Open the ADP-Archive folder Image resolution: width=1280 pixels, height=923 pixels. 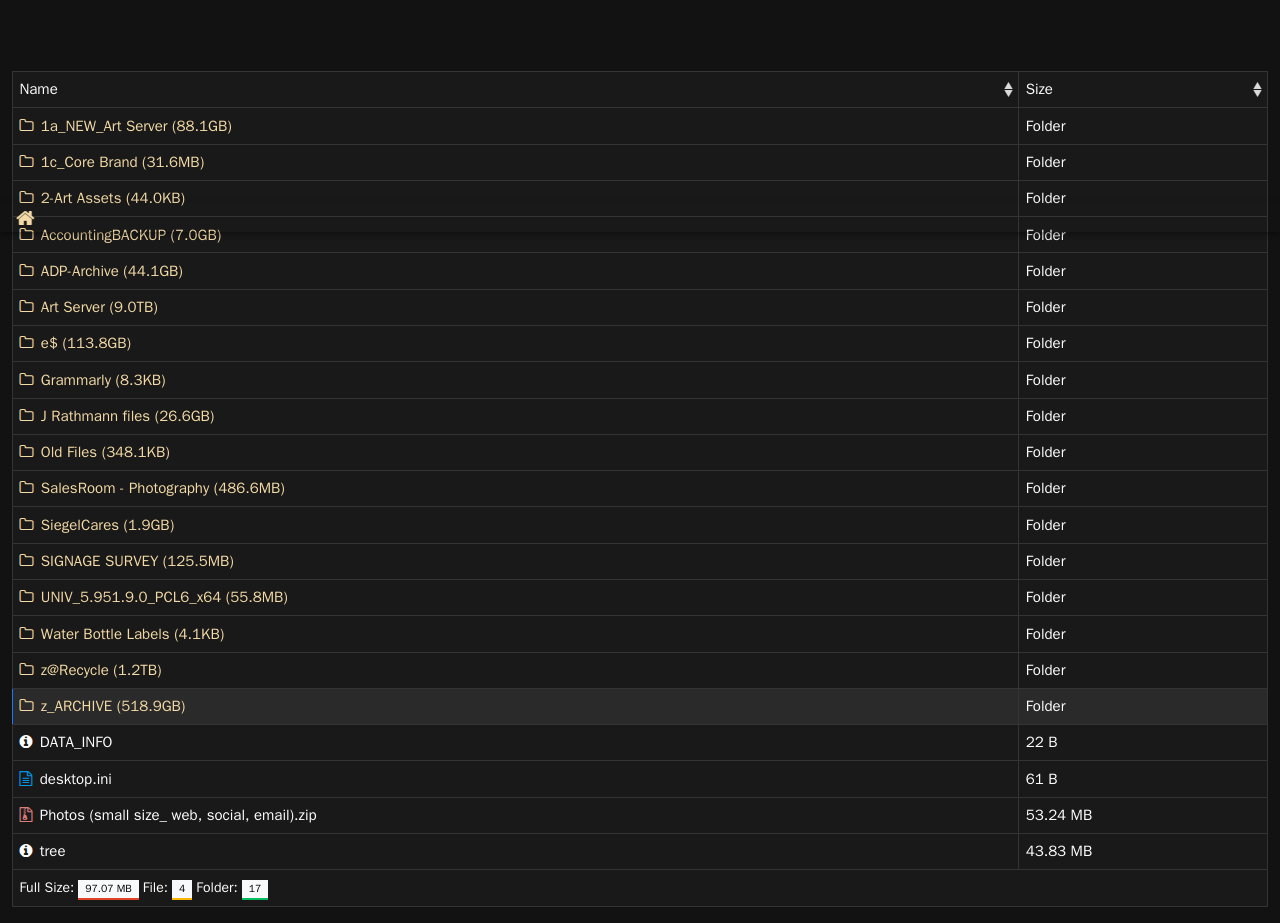[111, 271]
